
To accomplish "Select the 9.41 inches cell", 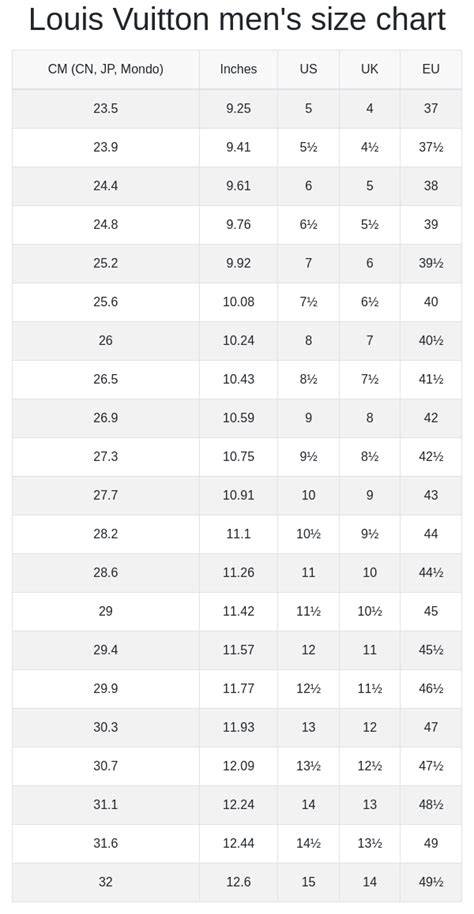I will pos(238,147).
